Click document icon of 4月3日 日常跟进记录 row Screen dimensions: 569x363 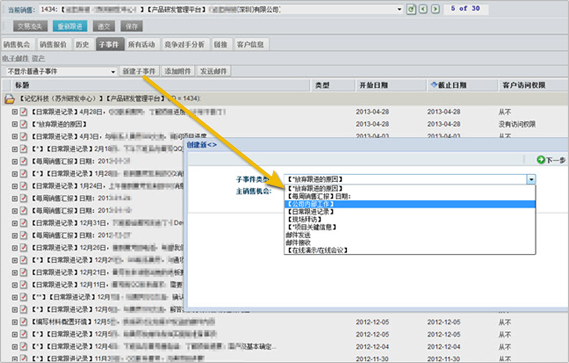(24, 136)
